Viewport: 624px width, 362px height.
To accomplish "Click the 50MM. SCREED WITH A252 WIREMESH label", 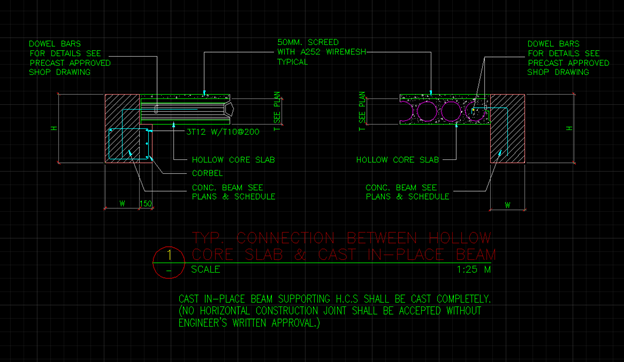I will tap(322, 52).
